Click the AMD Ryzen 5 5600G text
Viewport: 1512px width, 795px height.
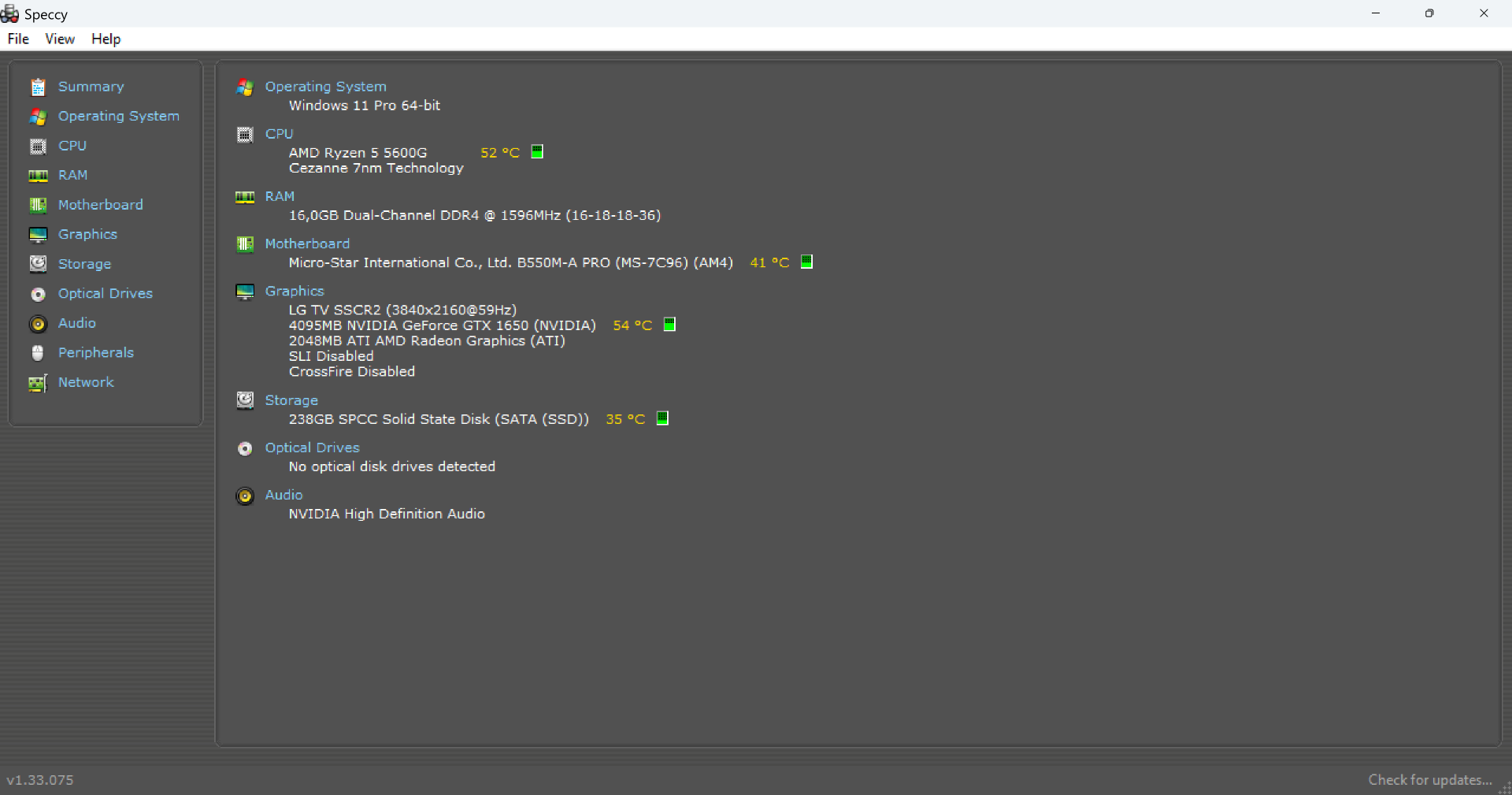(x=358, y=153)
